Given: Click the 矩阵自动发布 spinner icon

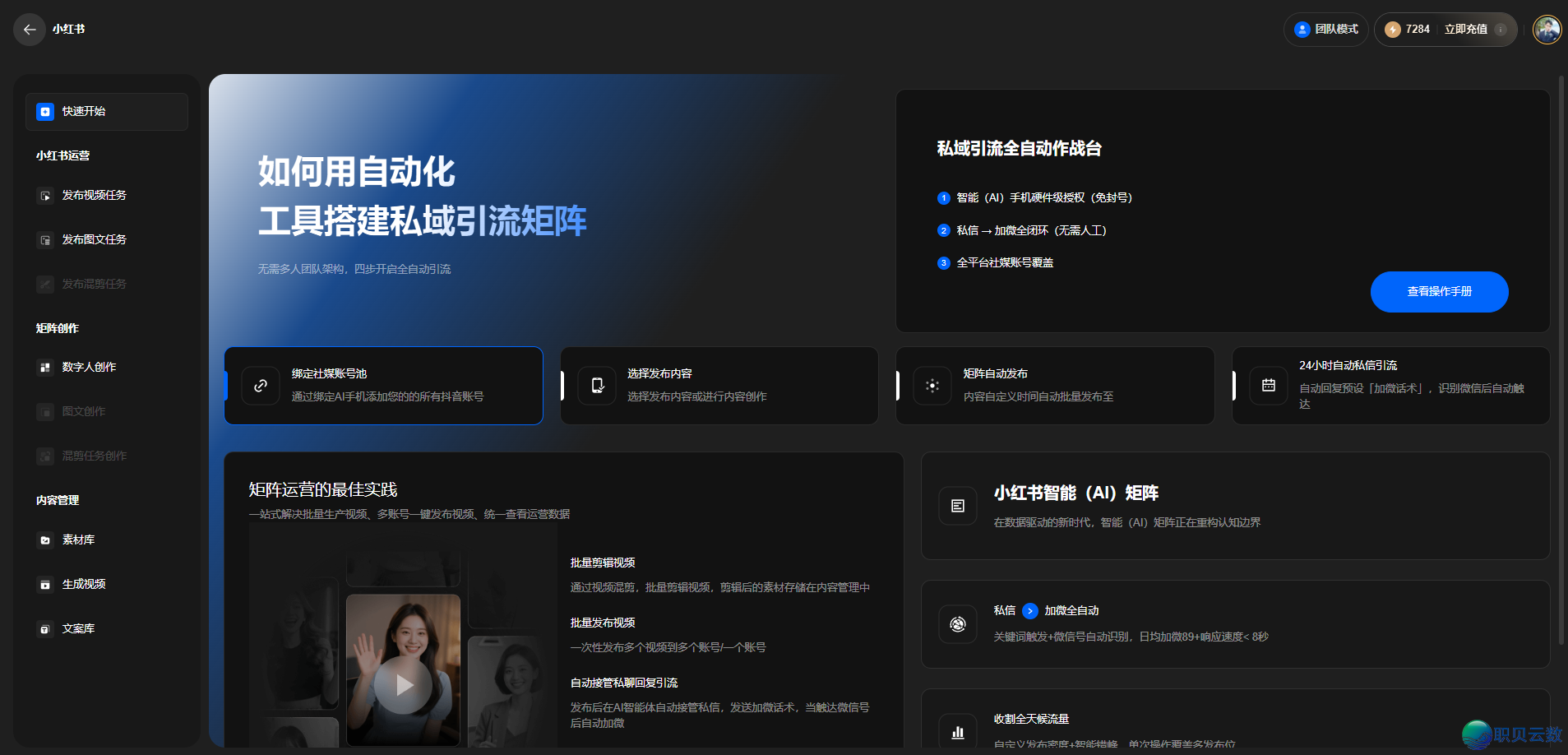Looking at the screenshot, I should tap(932, 385).
